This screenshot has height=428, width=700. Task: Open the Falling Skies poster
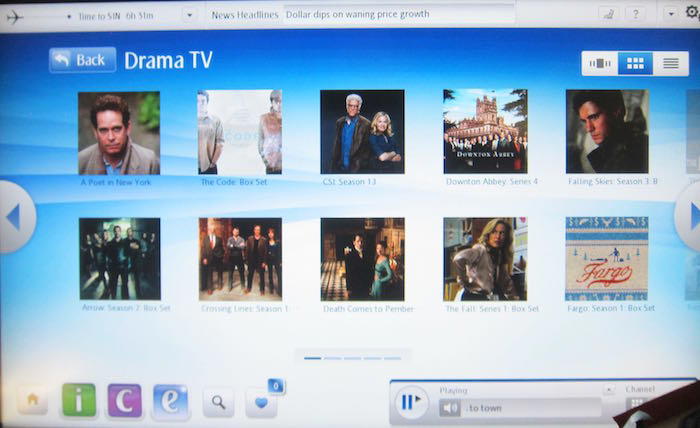[x=607, y=131]
